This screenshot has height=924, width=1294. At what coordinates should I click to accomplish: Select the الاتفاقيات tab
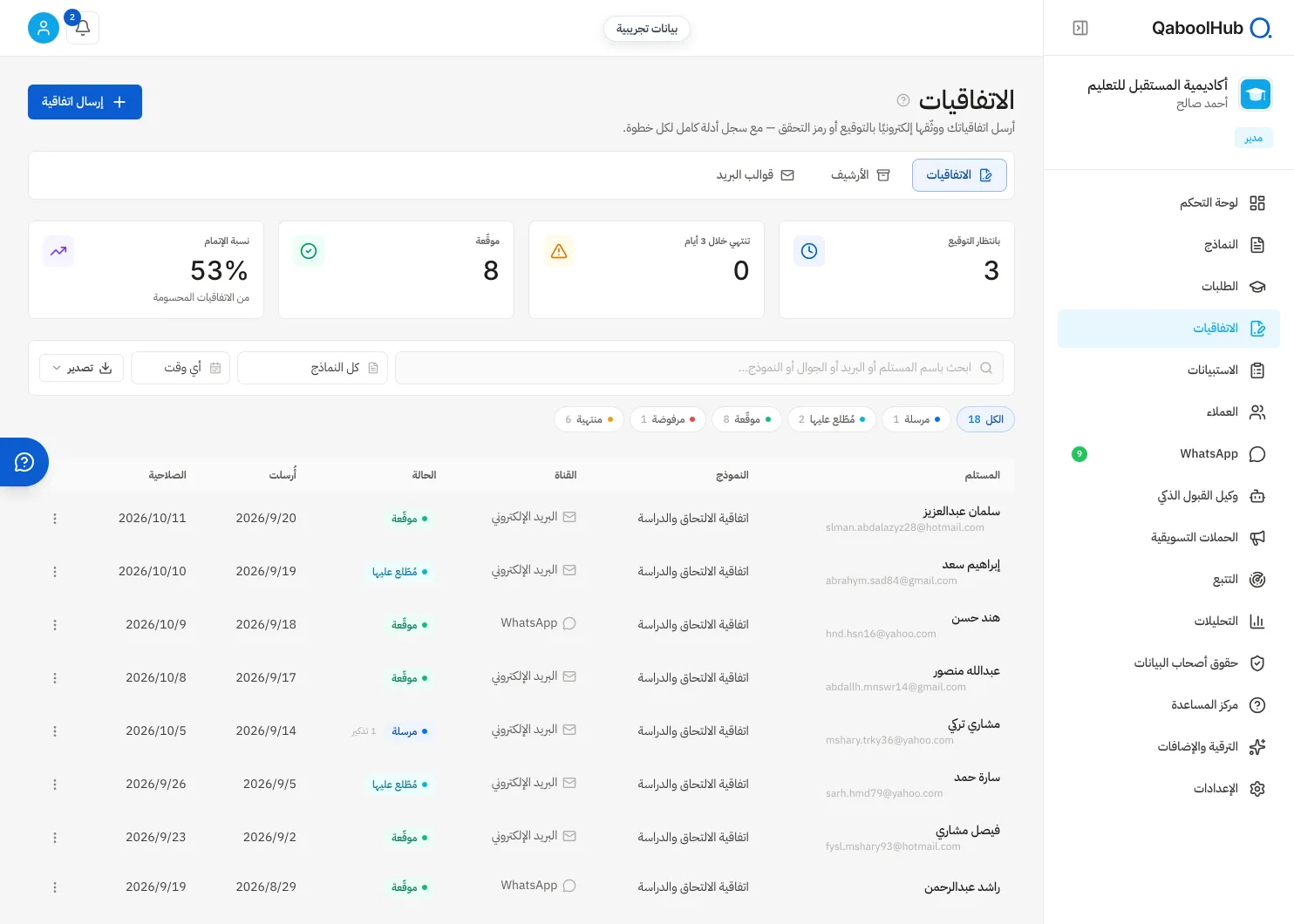pyautogui.click(x=959, y=175)
